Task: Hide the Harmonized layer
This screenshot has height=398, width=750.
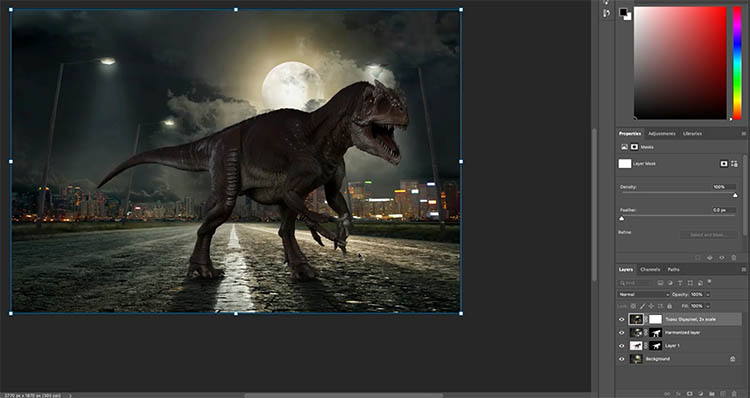Action: coord(622,332)
